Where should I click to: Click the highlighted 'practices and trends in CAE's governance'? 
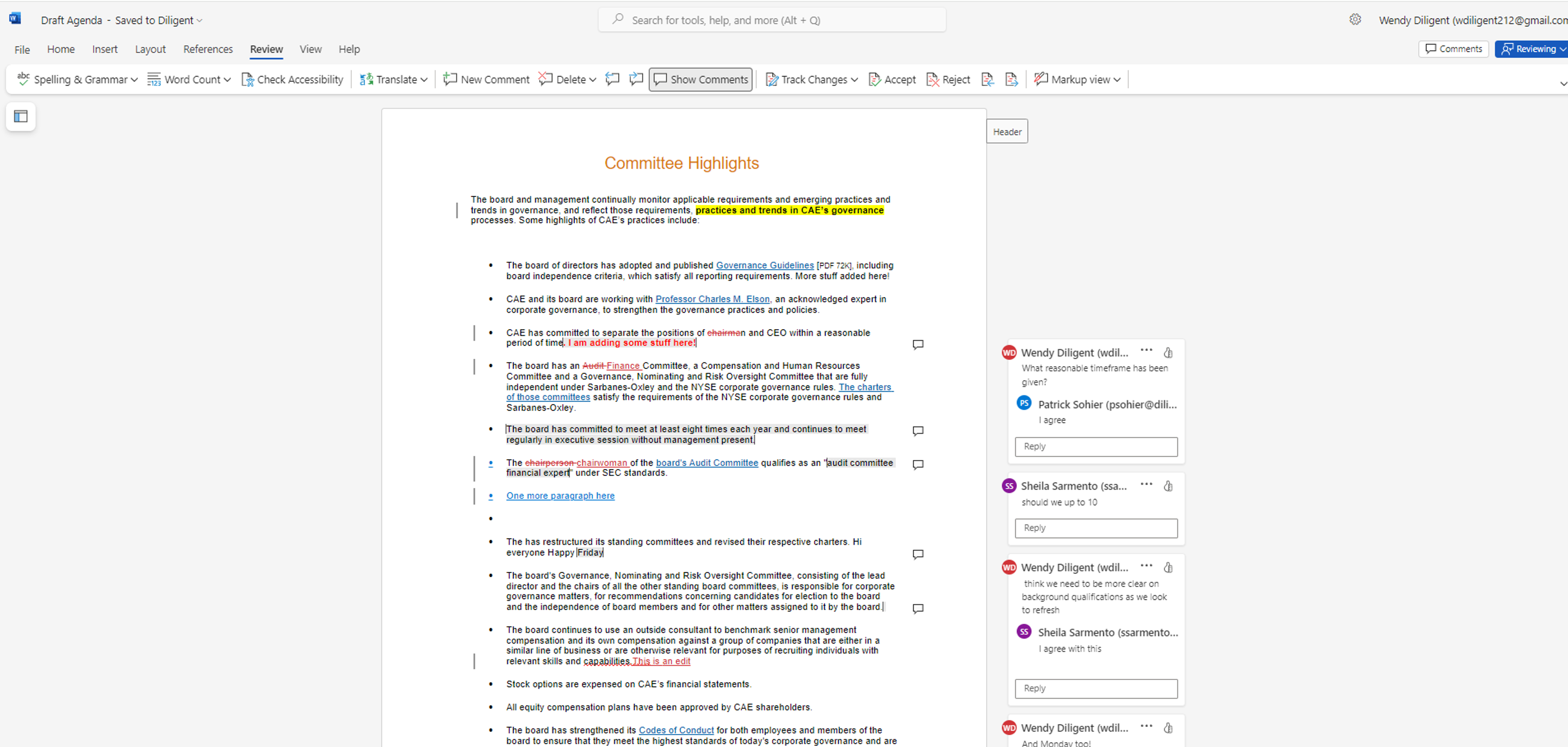tap(789, 210)
